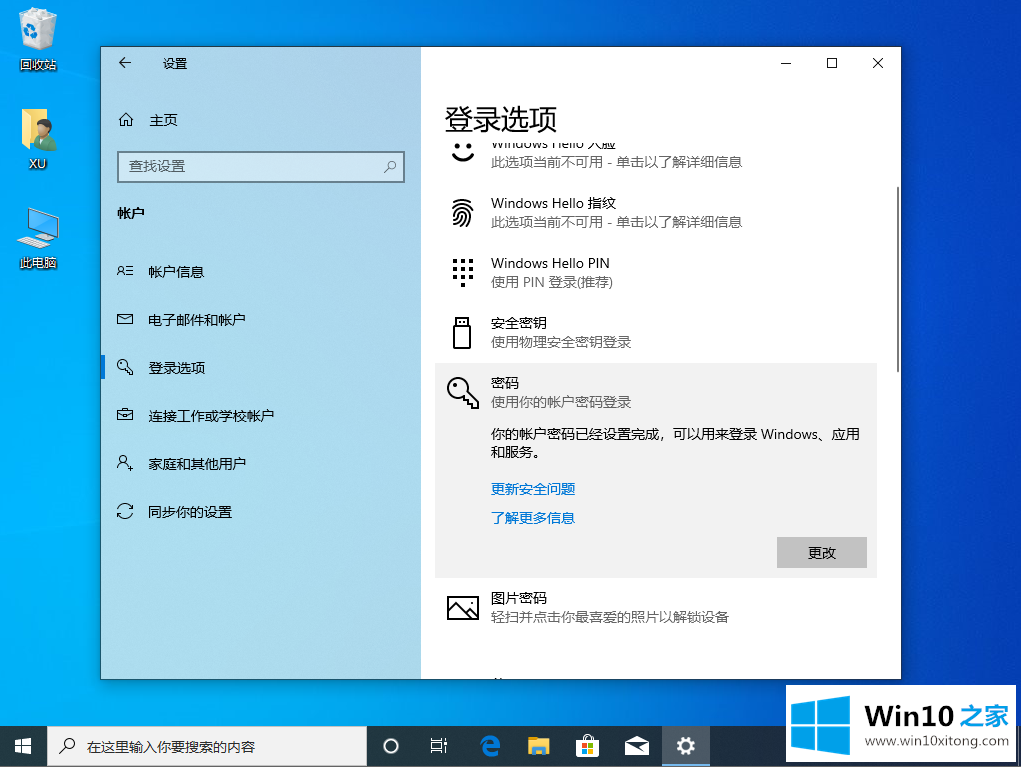Click the 密码 key icon
The image size is (1021, 767).
(x=463, y=392)
